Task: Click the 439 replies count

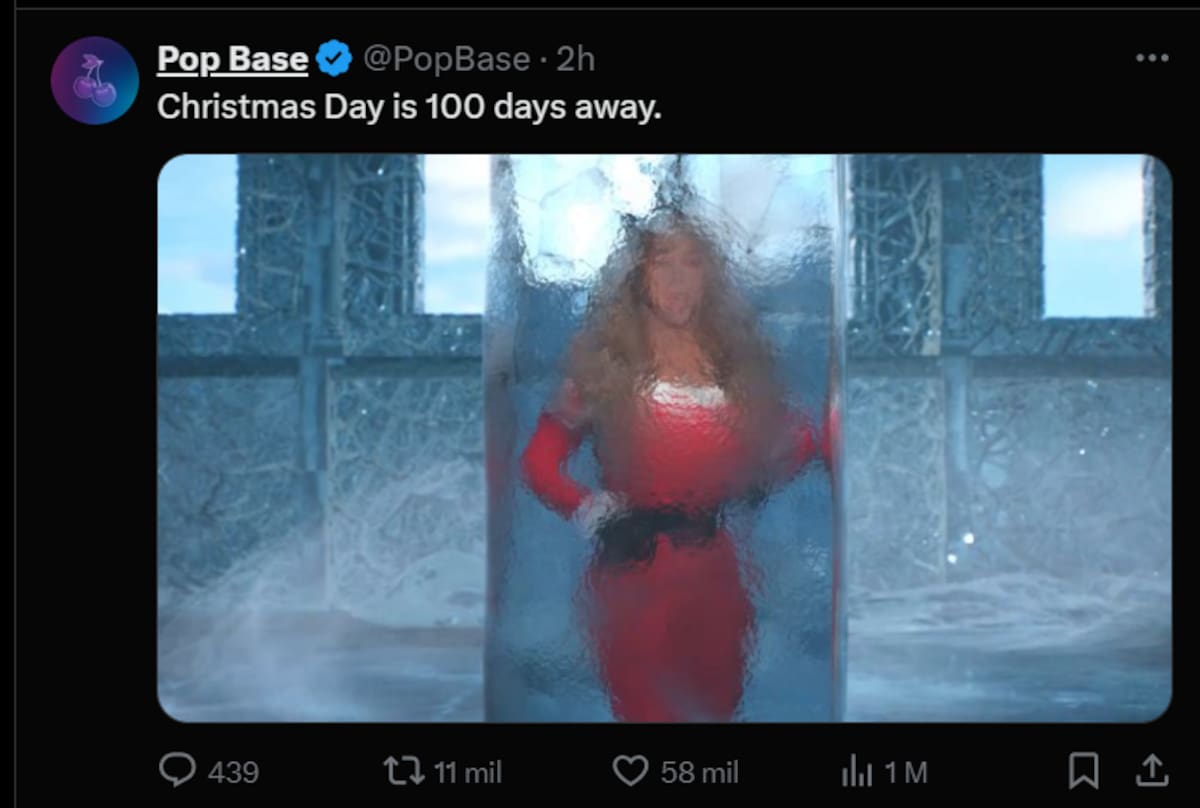Action: [233, 772]
